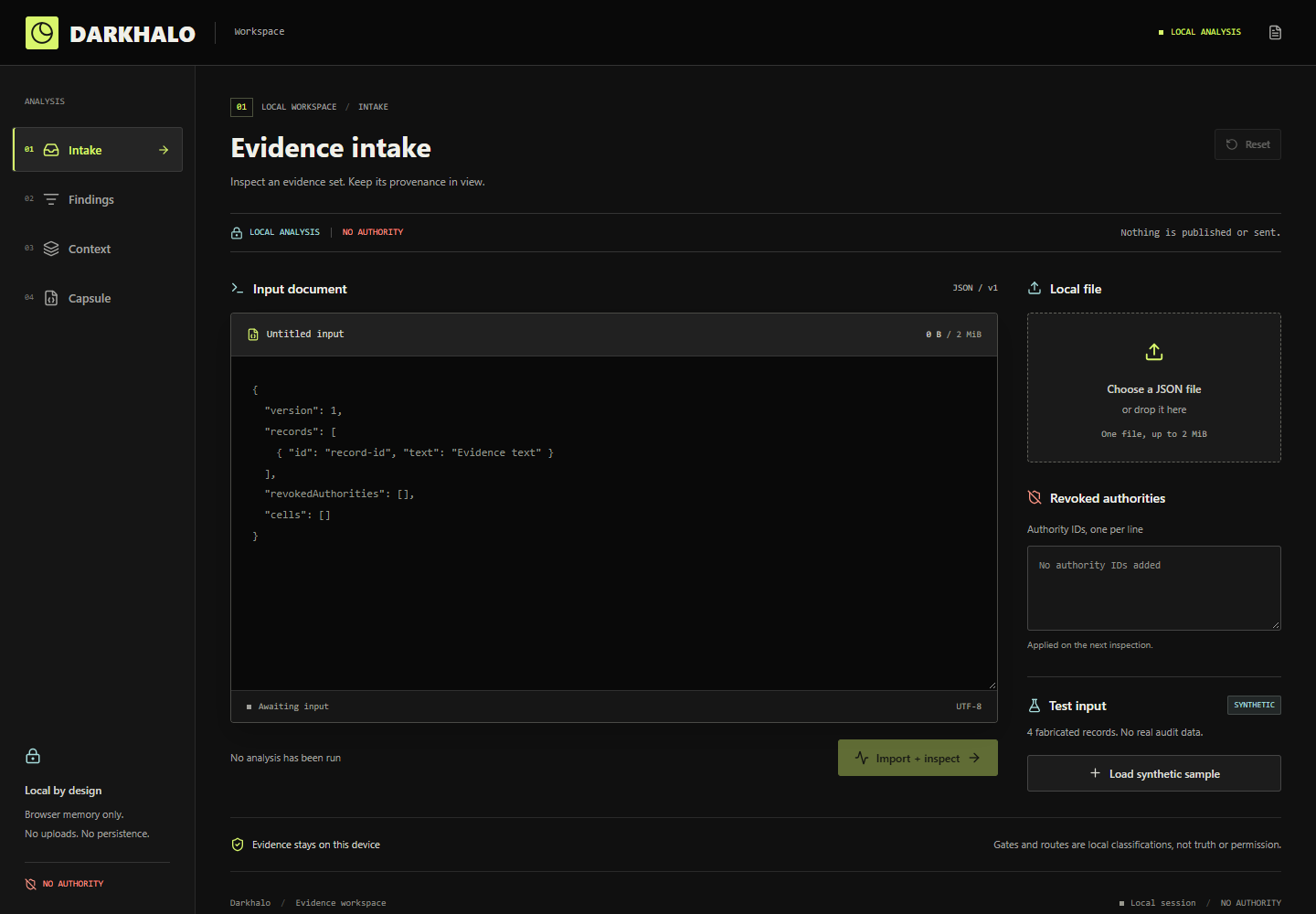Run Import + inspect
The height and width of the screenshot is (914, 1316).
[918, 758]
